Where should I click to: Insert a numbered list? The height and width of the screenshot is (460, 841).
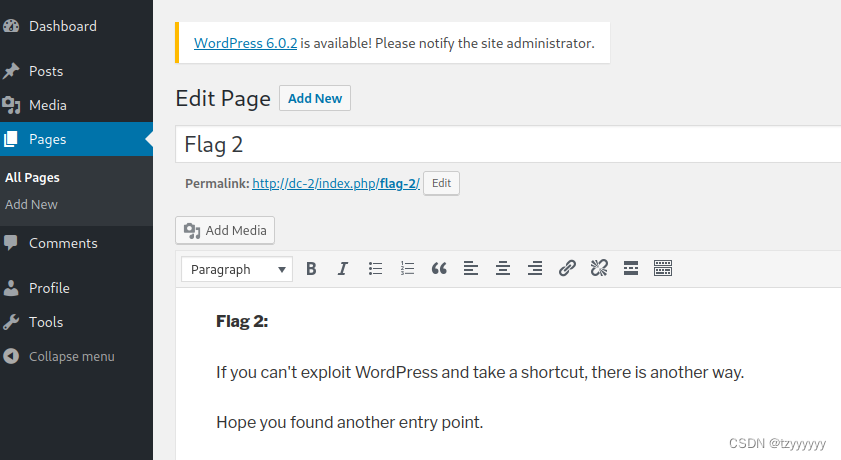point(407,269)
